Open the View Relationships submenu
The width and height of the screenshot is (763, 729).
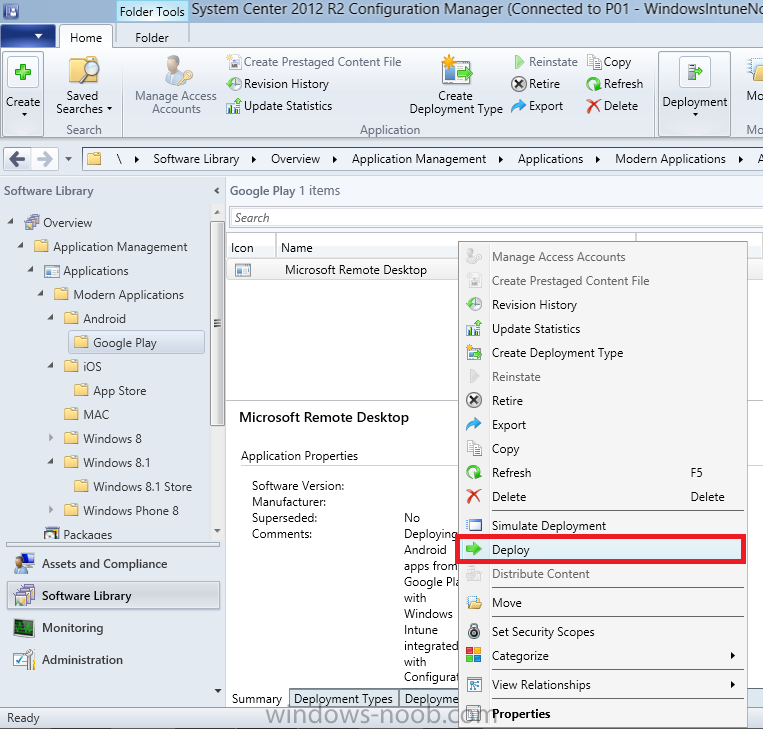point(601,685)
